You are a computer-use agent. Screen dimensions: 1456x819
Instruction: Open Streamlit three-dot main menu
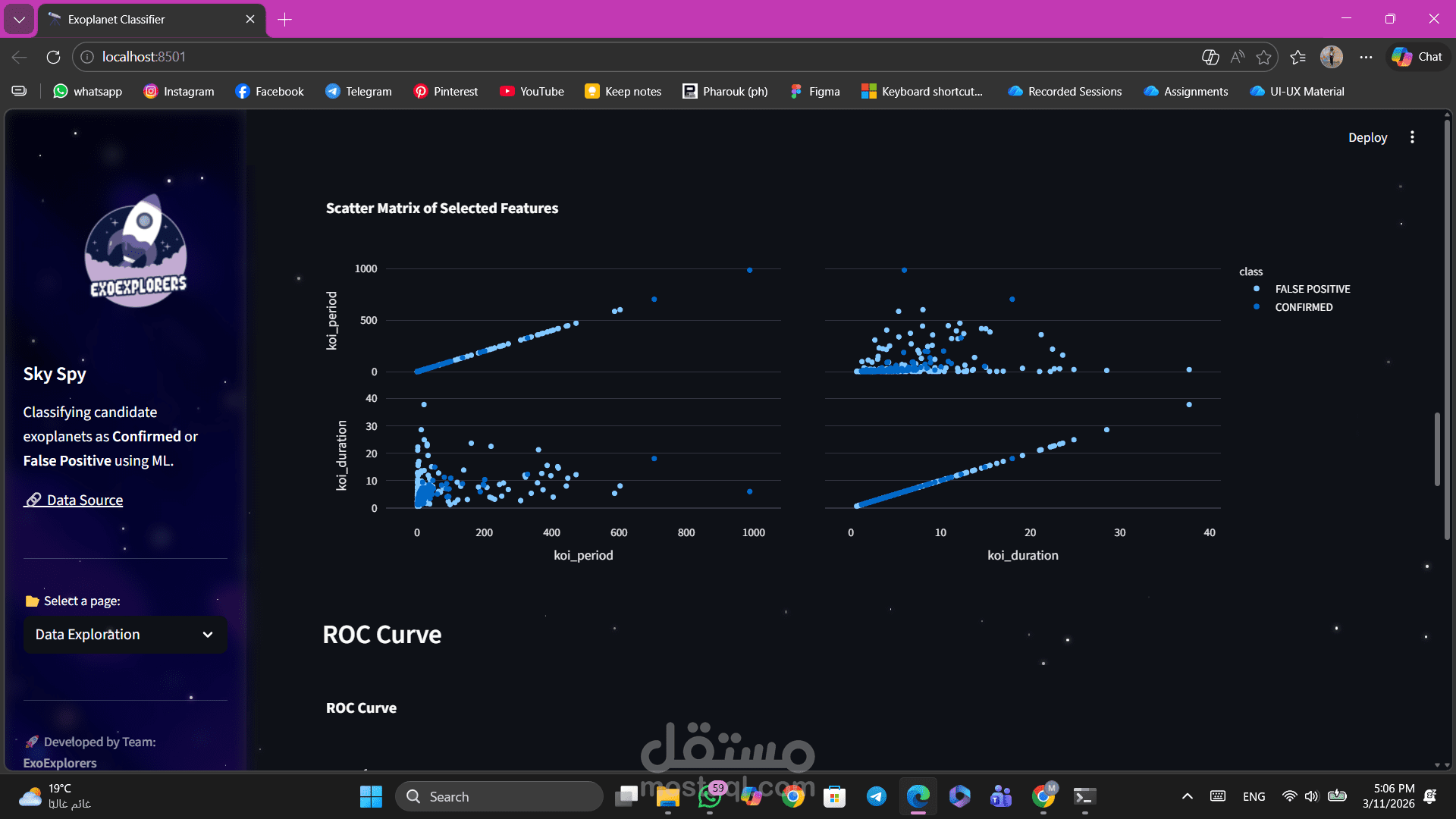pyautogui.click(x=1412, y=137)
